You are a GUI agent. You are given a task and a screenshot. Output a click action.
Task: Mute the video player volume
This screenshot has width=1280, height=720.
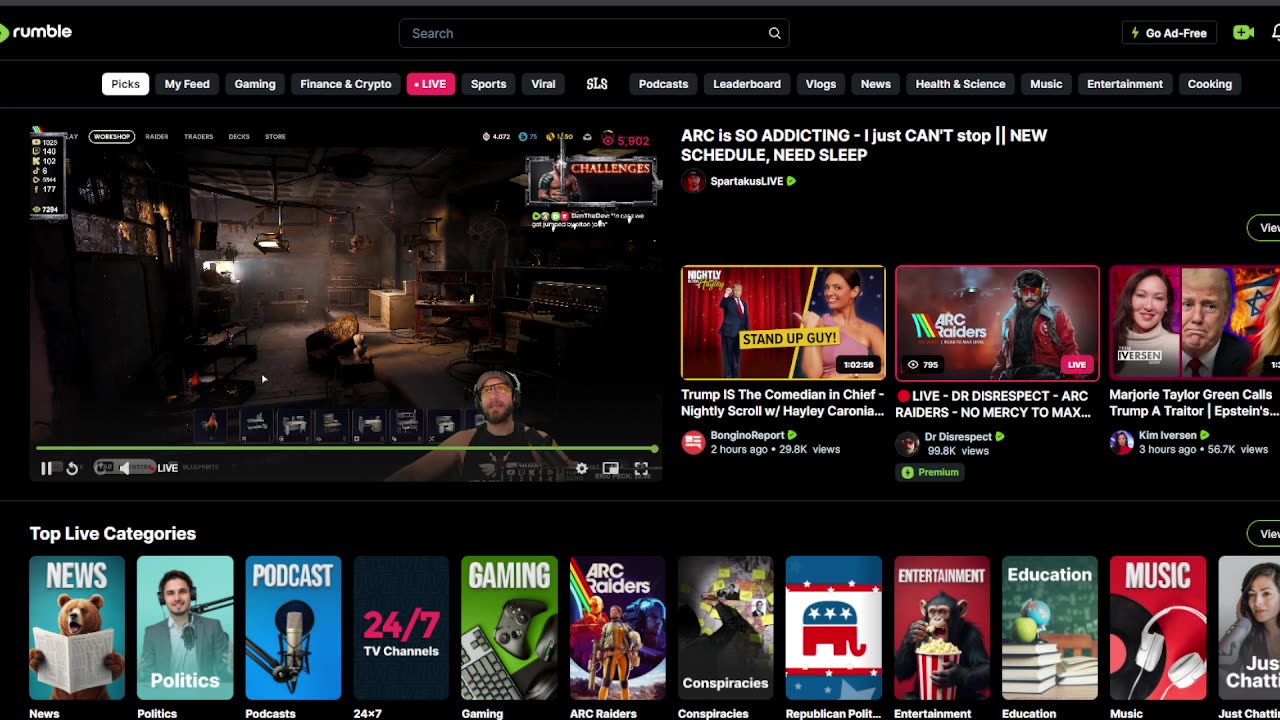124,468
